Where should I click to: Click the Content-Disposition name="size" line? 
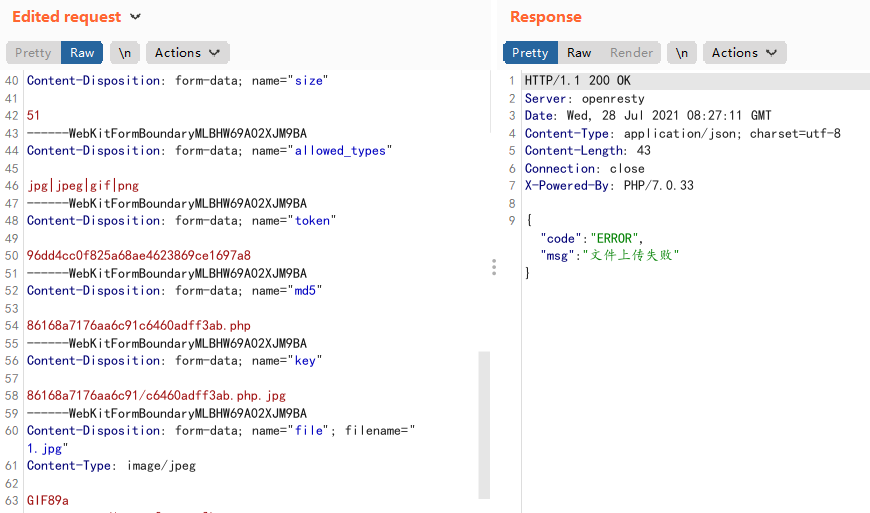pyautogui.click(x=178, y=81)
